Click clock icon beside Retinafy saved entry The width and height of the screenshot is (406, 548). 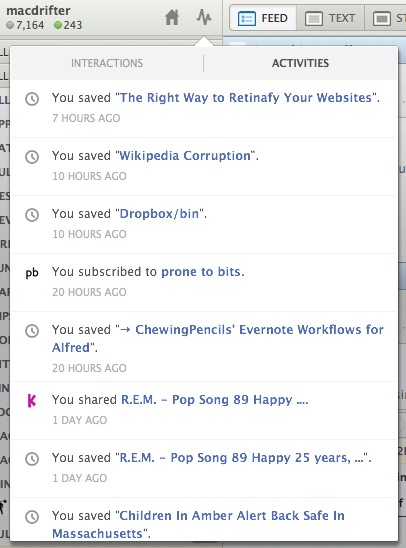(x=32, y=99)
